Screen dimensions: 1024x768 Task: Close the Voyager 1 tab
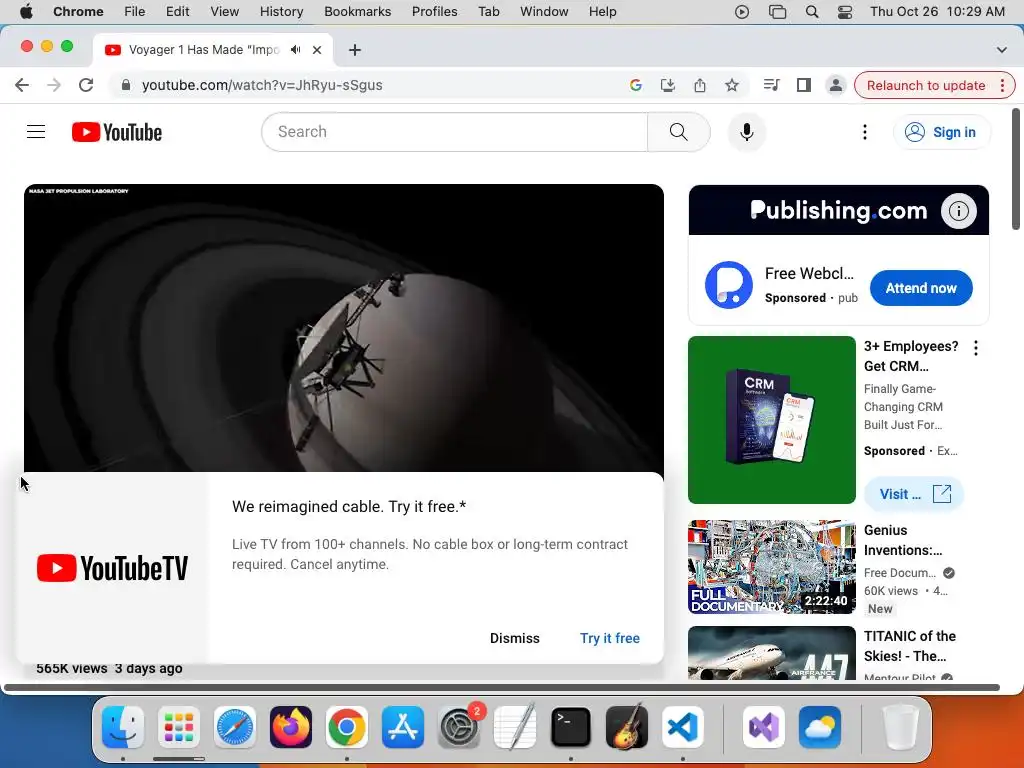click(317, 50)
